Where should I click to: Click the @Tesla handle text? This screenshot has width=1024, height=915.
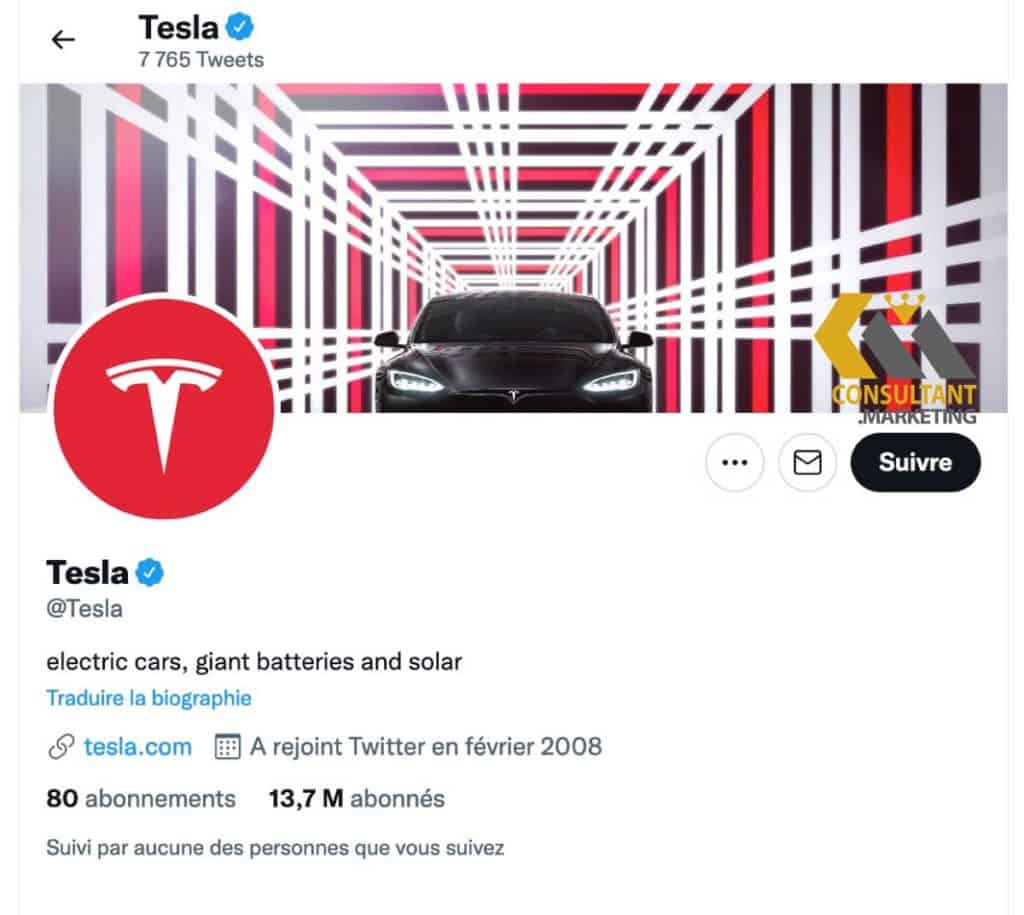(83, 608)
